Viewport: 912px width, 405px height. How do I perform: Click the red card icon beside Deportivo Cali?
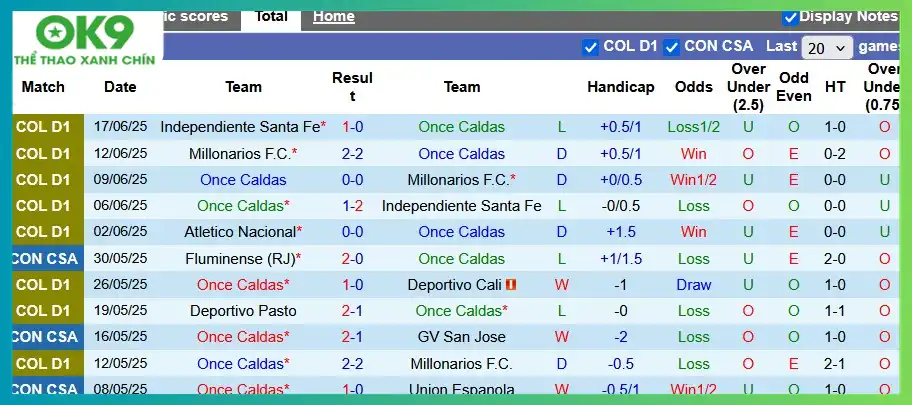coord(512,284)
